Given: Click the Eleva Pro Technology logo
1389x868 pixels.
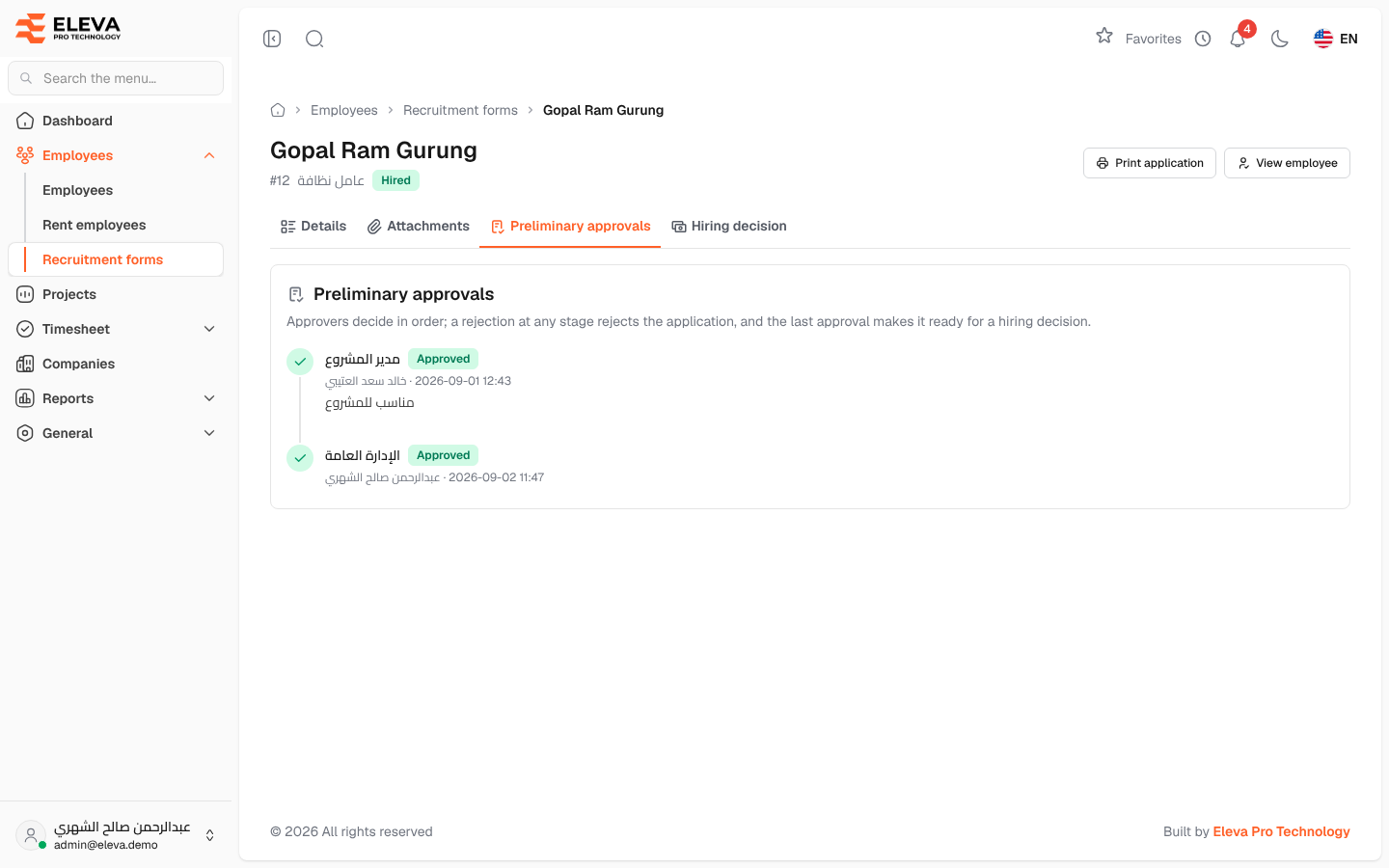Looking at the screenshot, I should [68, 28].
